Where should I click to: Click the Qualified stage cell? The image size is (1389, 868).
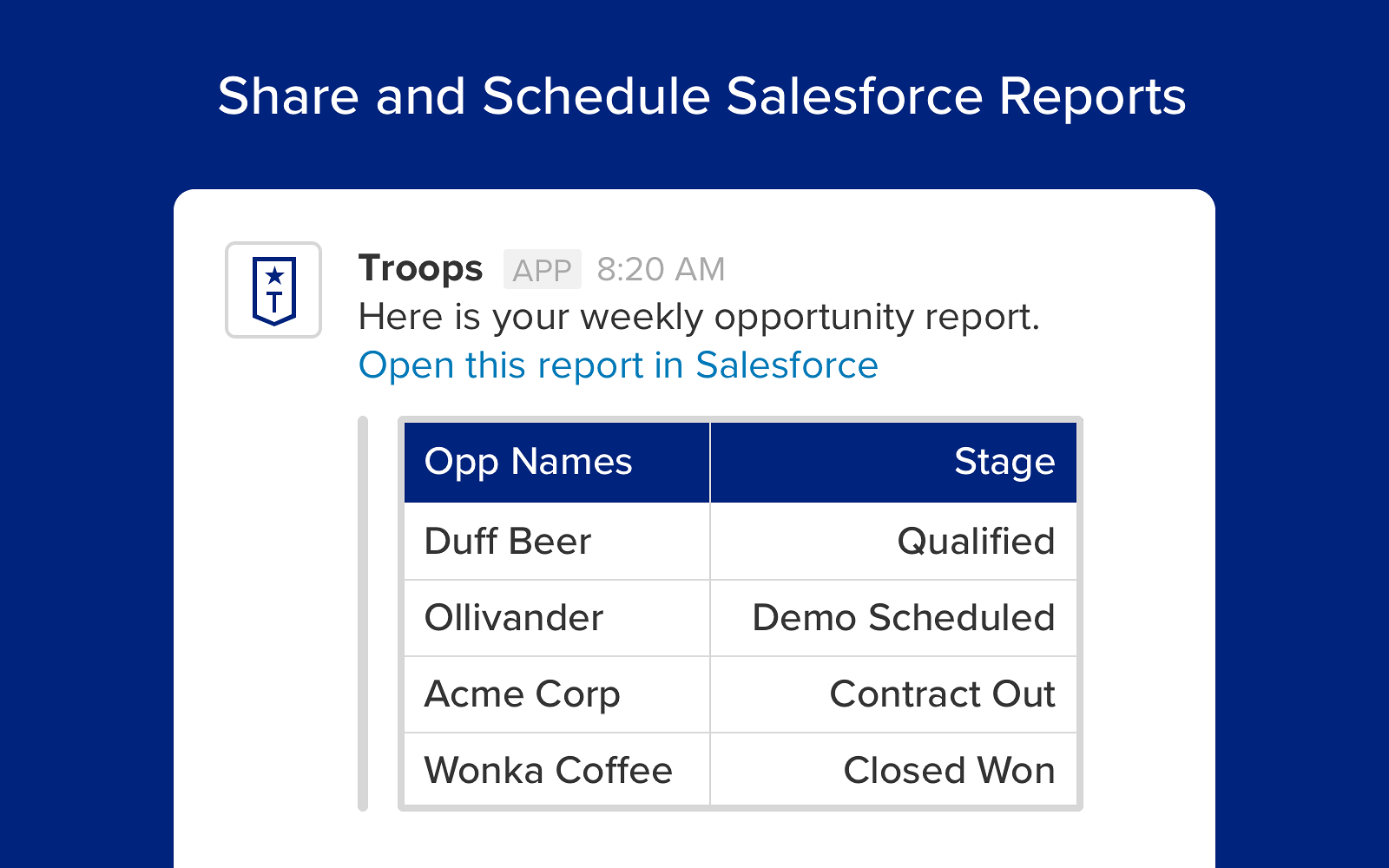coord(976,542)
